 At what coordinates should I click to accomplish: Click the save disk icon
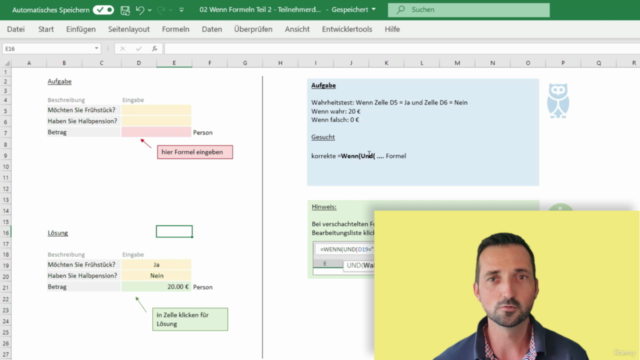pos(125,10)
